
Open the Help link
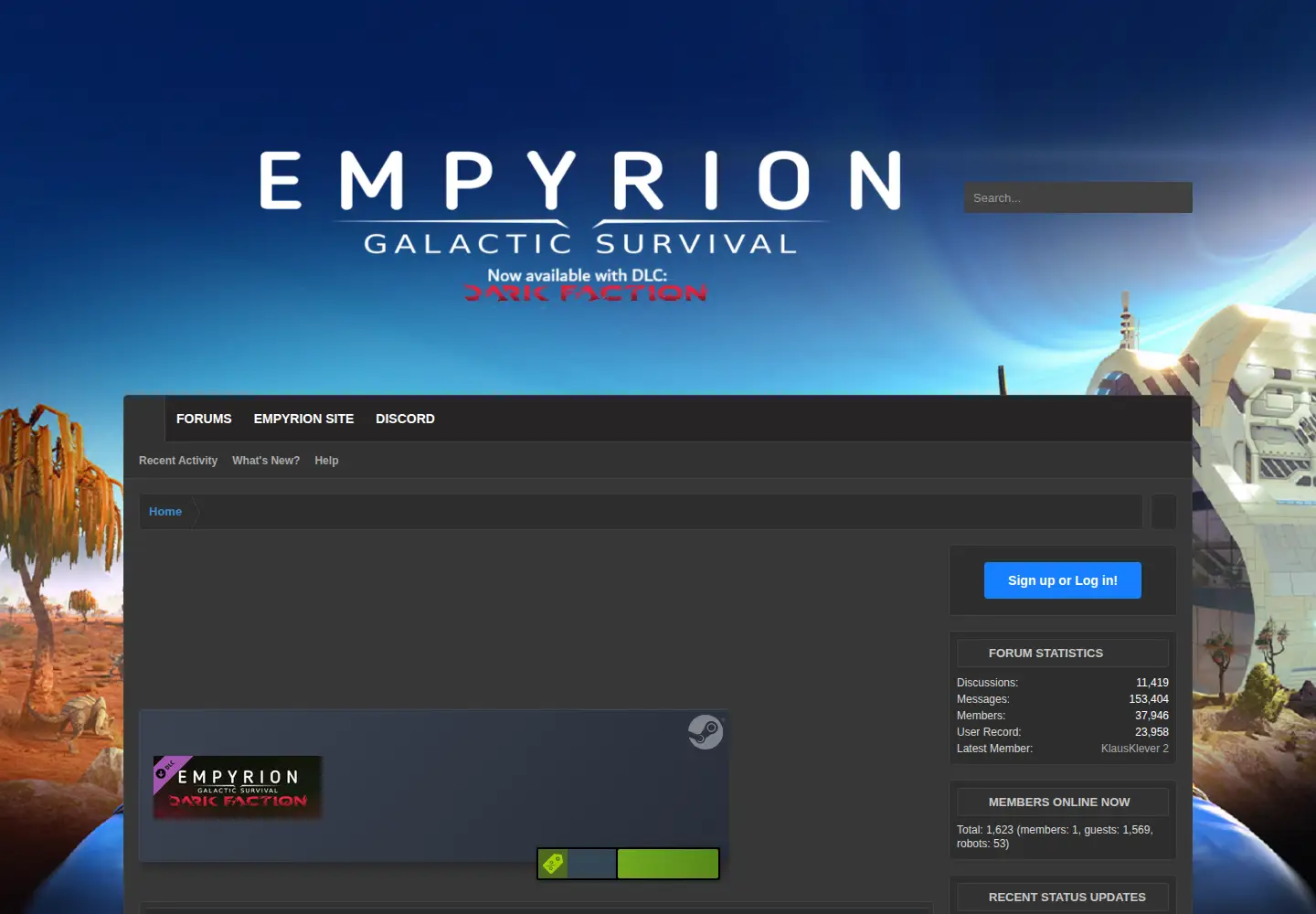pos(326,461)
